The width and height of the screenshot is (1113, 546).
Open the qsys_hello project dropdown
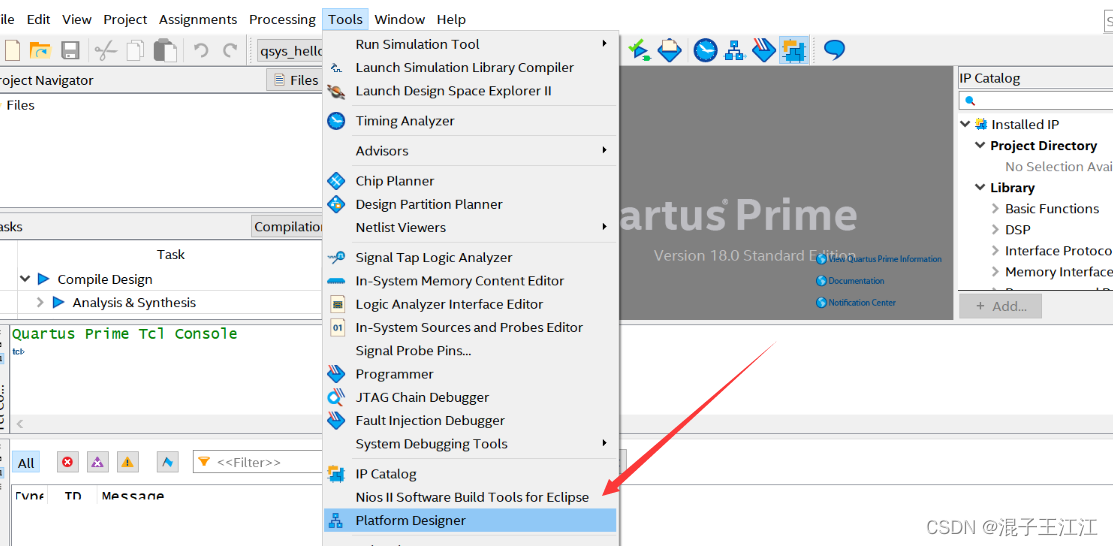pos(290,51)
